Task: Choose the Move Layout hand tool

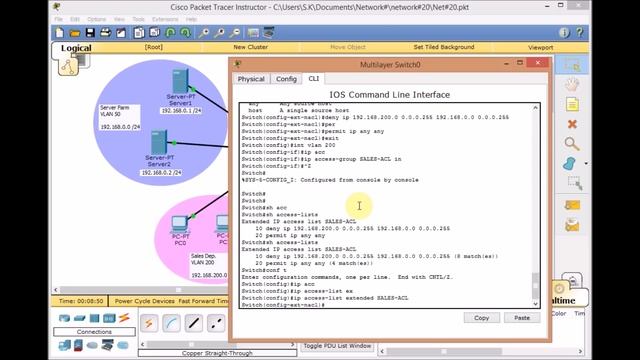Action: pyautogui.click(x=572, y=85)
